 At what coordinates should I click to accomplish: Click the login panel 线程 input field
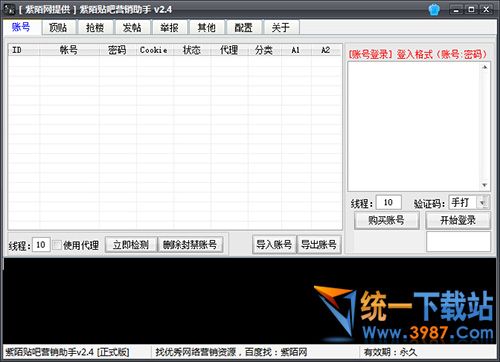click(388, 202)
